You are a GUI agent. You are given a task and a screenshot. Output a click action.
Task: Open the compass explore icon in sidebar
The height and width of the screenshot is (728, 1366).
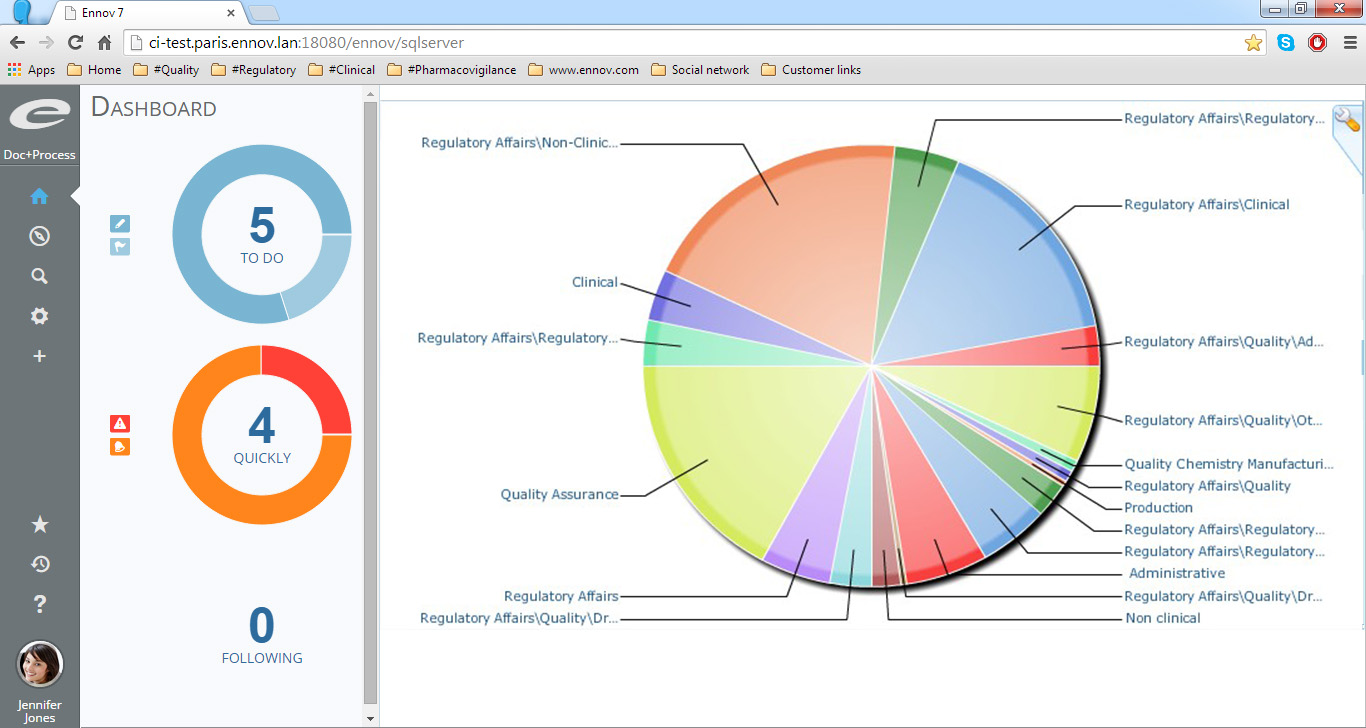point(39,236)
